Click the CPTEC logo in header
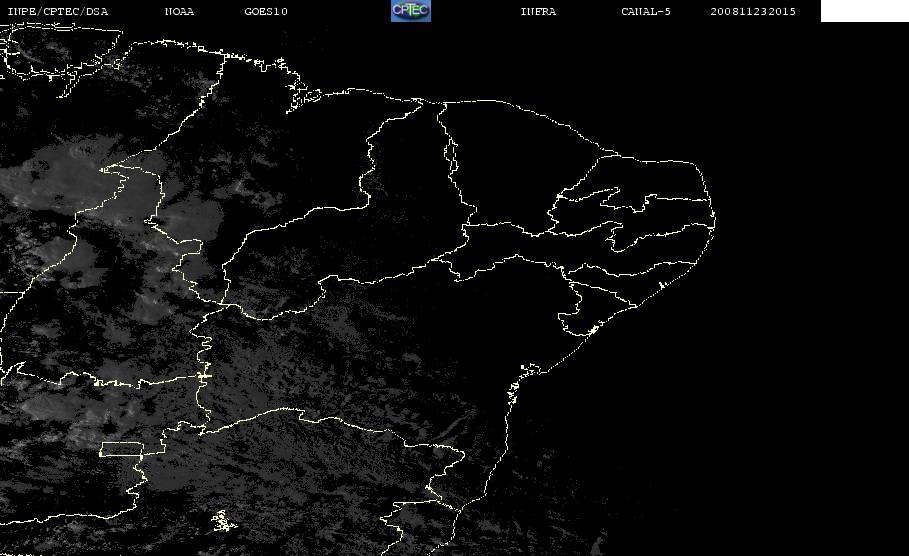The height and width of the screenshot is (556, 909). point(411,10)
